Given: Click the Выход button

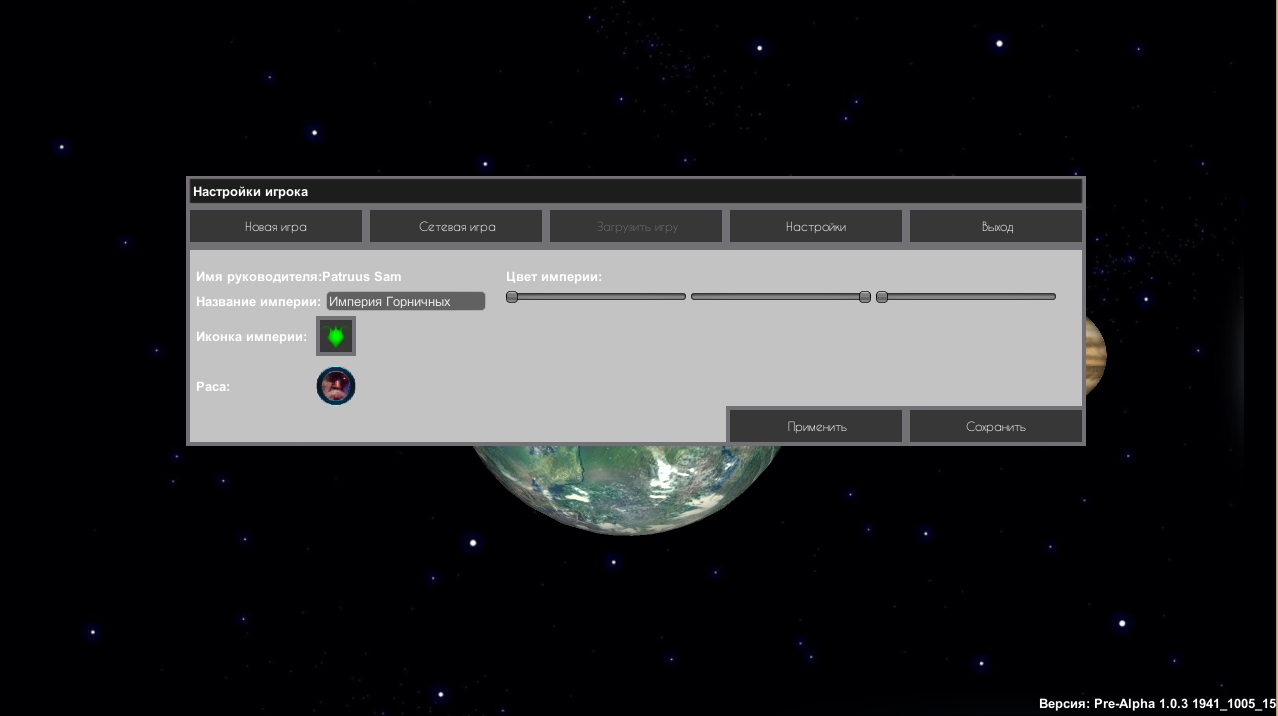Looking at the screenshot, I should point(996,227).
